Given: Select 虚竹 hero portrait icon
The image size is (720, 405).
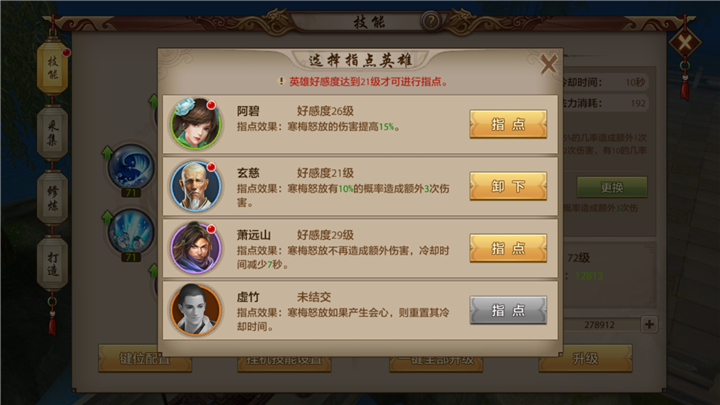Looking at the screenshot, I should tap(196, 309).
